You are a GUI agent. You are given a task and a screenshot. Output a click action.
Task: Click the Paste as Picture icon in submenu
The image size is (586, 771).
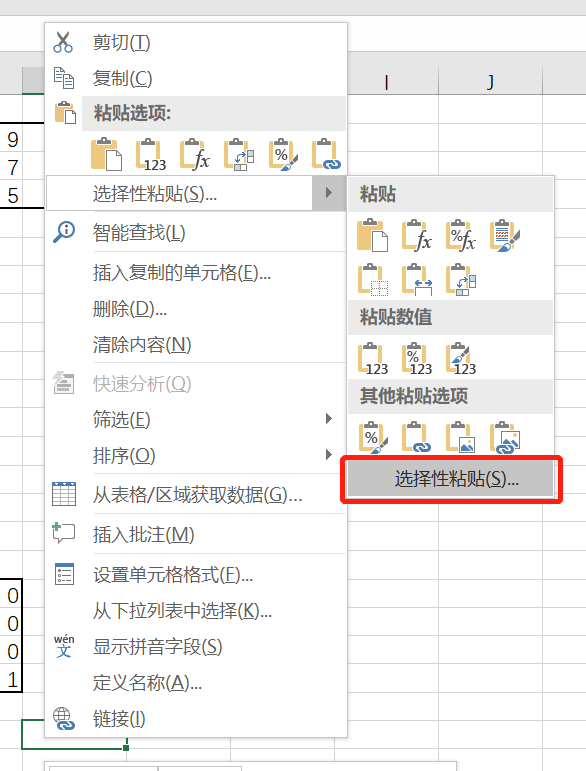coord(461,437)
